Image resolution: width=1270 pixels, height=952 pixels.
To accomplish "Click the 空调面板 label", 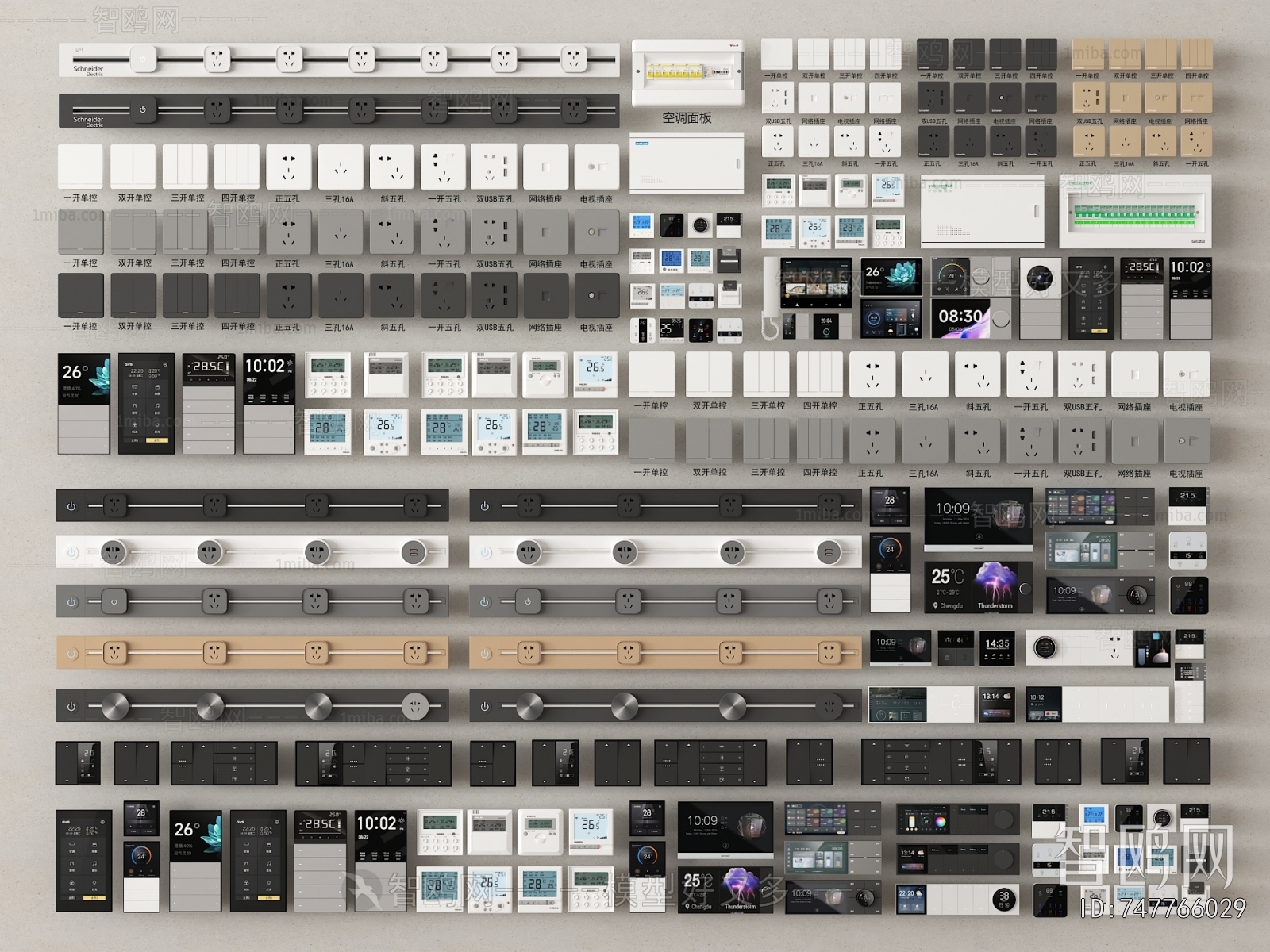I will click(687, 118).
